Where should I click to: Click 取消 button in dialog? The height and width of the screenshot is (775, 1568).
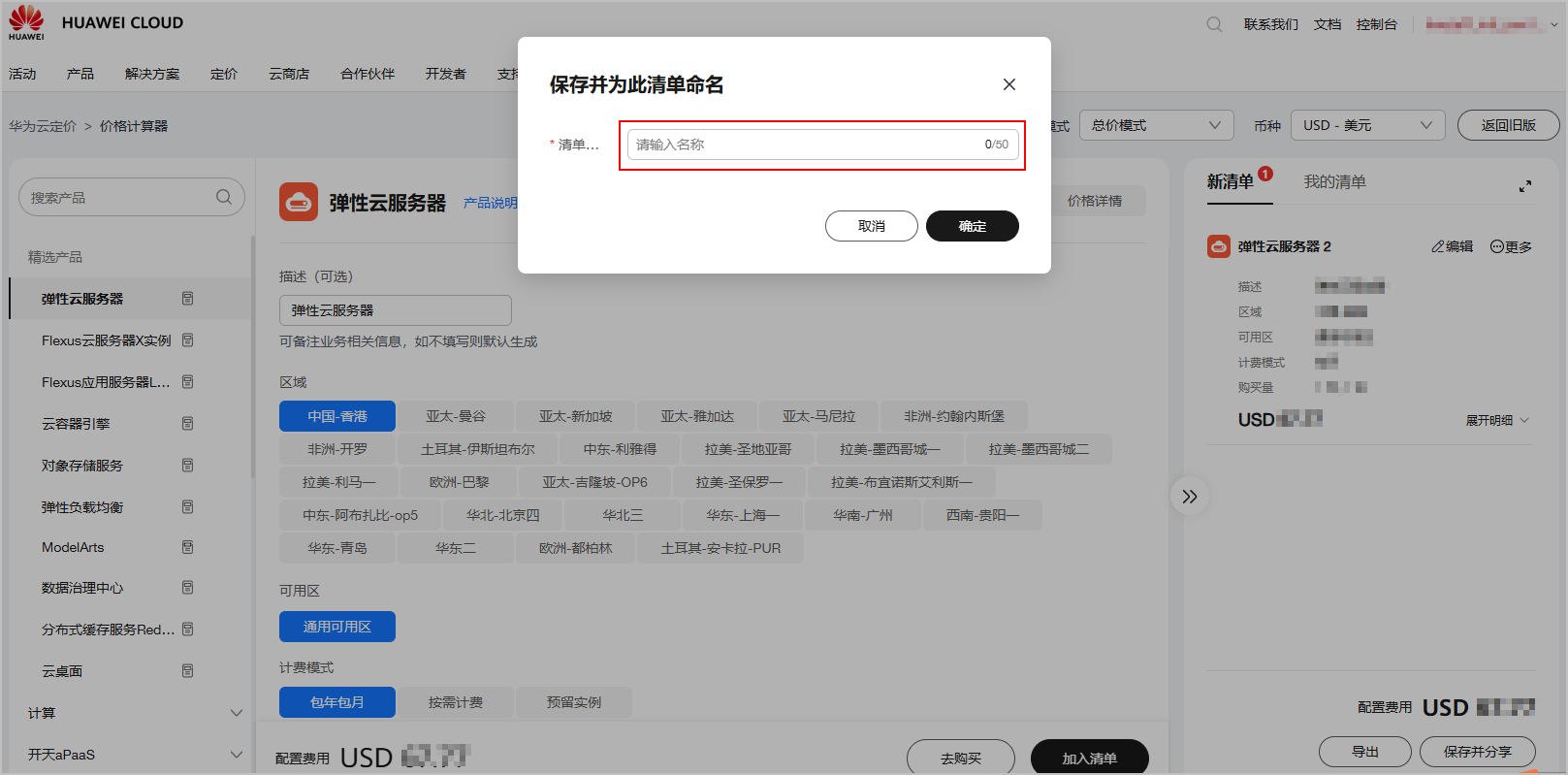872,226
